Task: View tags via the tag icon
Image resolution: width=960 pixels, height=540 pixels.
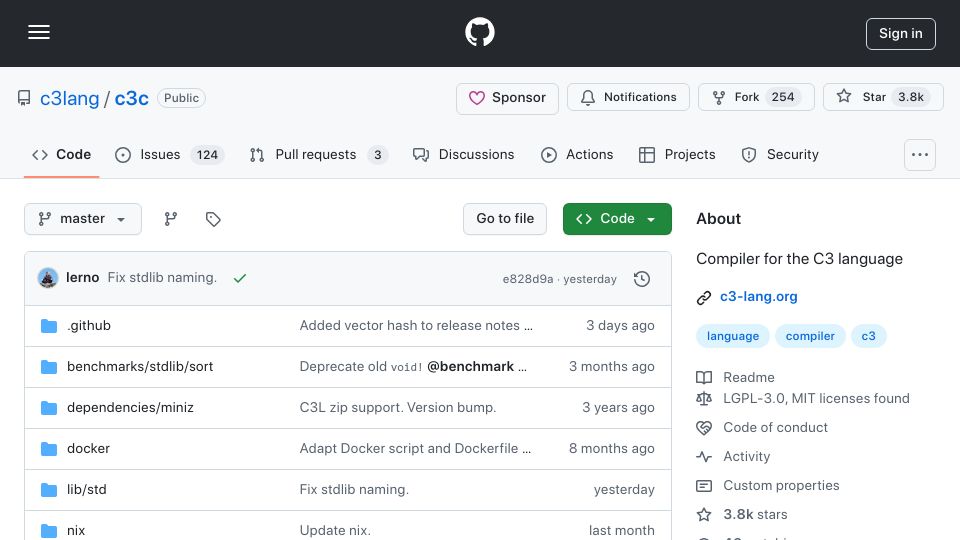Action: (x=213, y=219)
